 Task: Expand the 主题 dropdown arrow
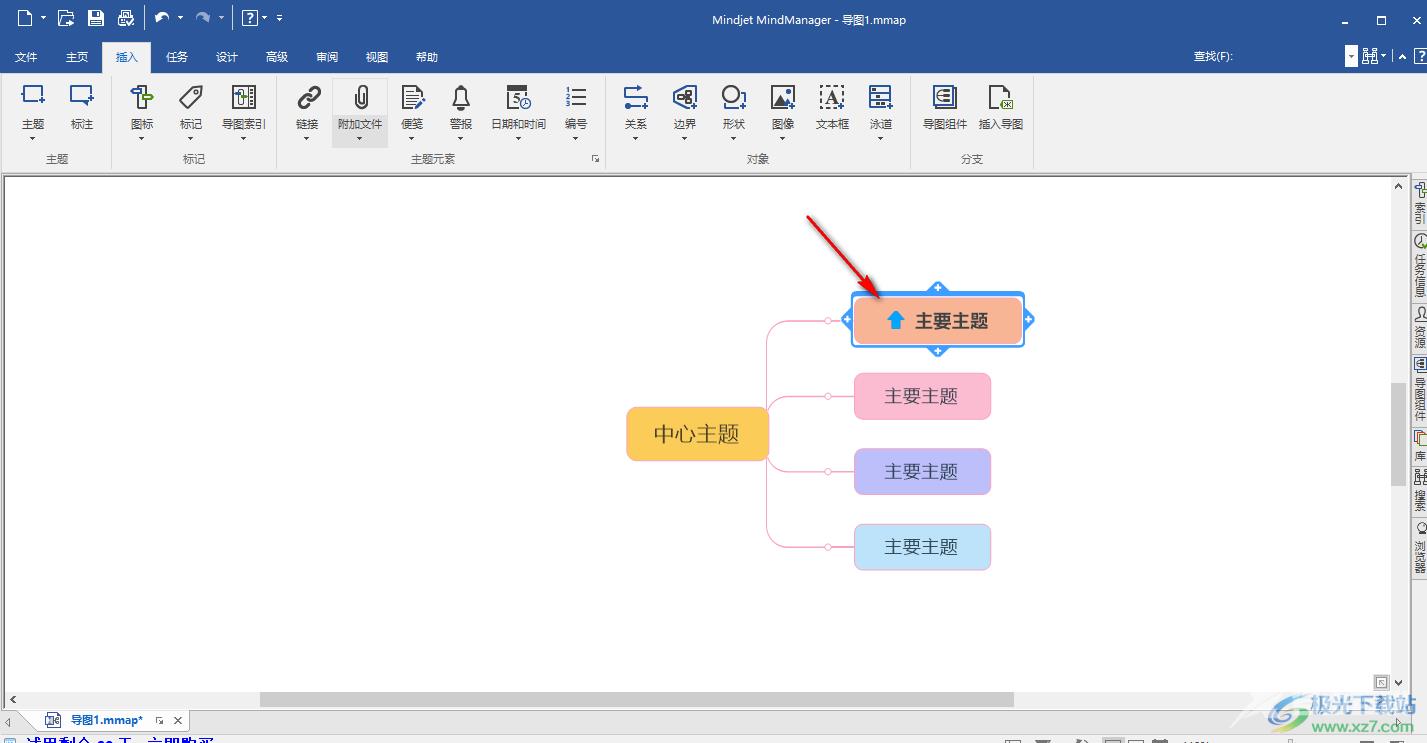pos(33,138)
